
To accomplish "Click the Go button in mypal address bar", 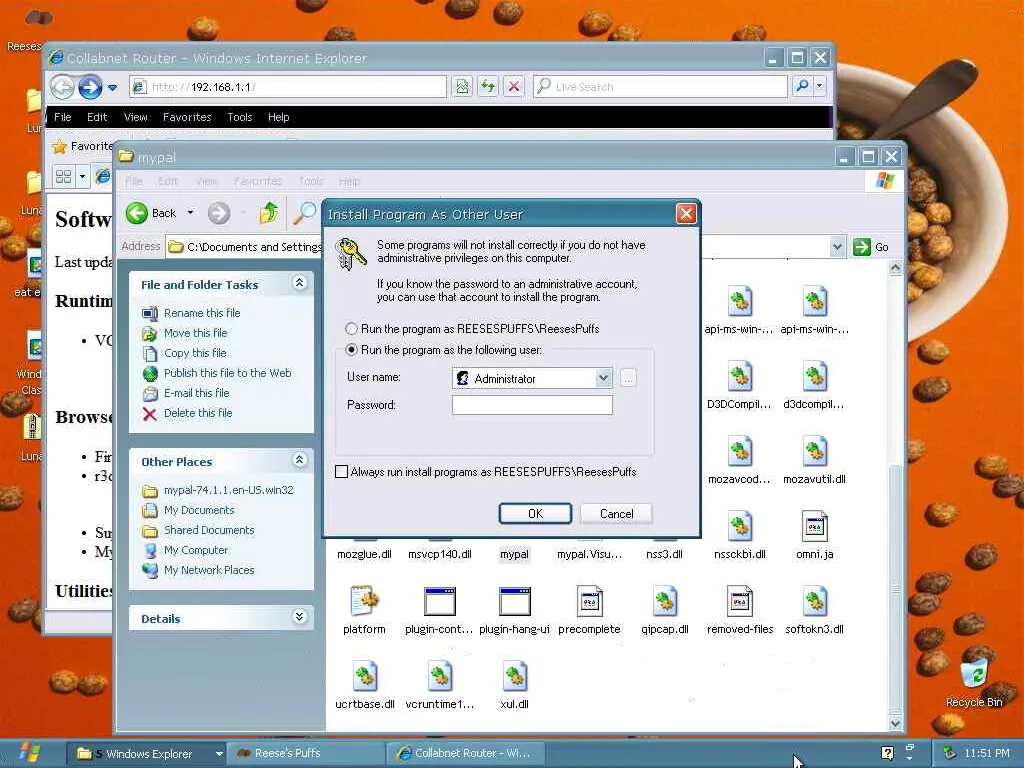I will [872, 247].
